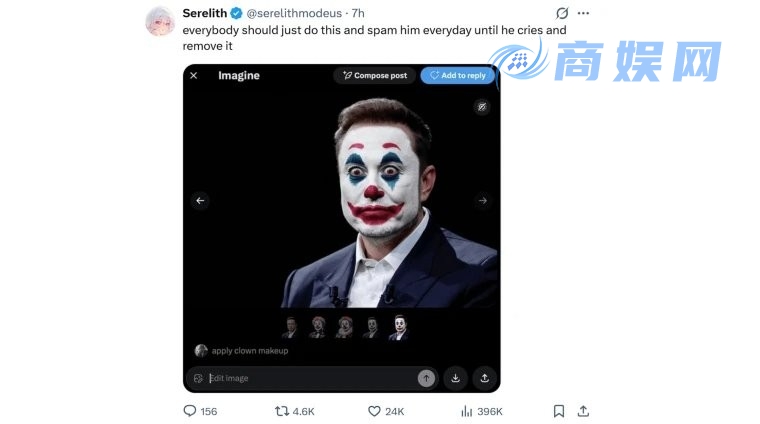Click the Compose post button
The image size is (760, 424).
374,75
